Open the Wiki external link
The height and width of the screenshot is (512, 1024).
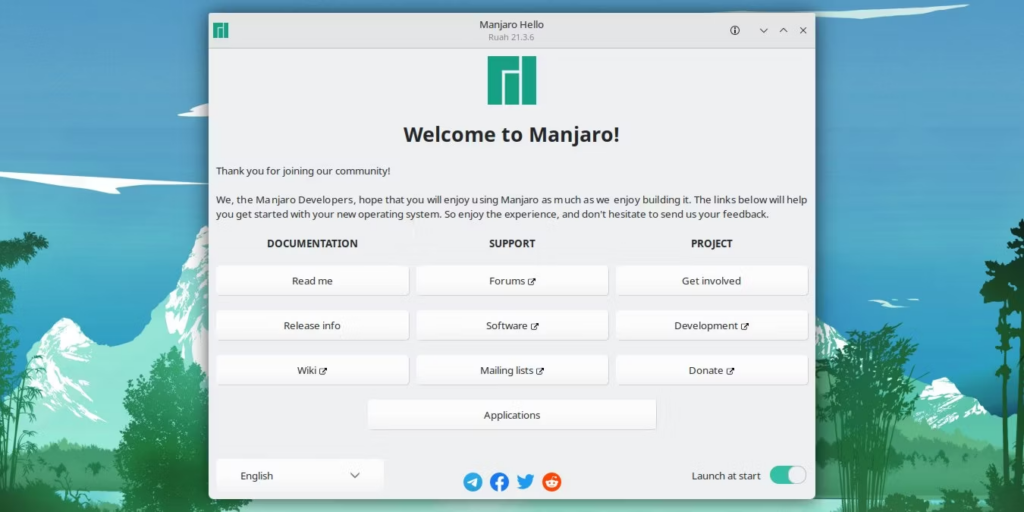tap(312, 370)
